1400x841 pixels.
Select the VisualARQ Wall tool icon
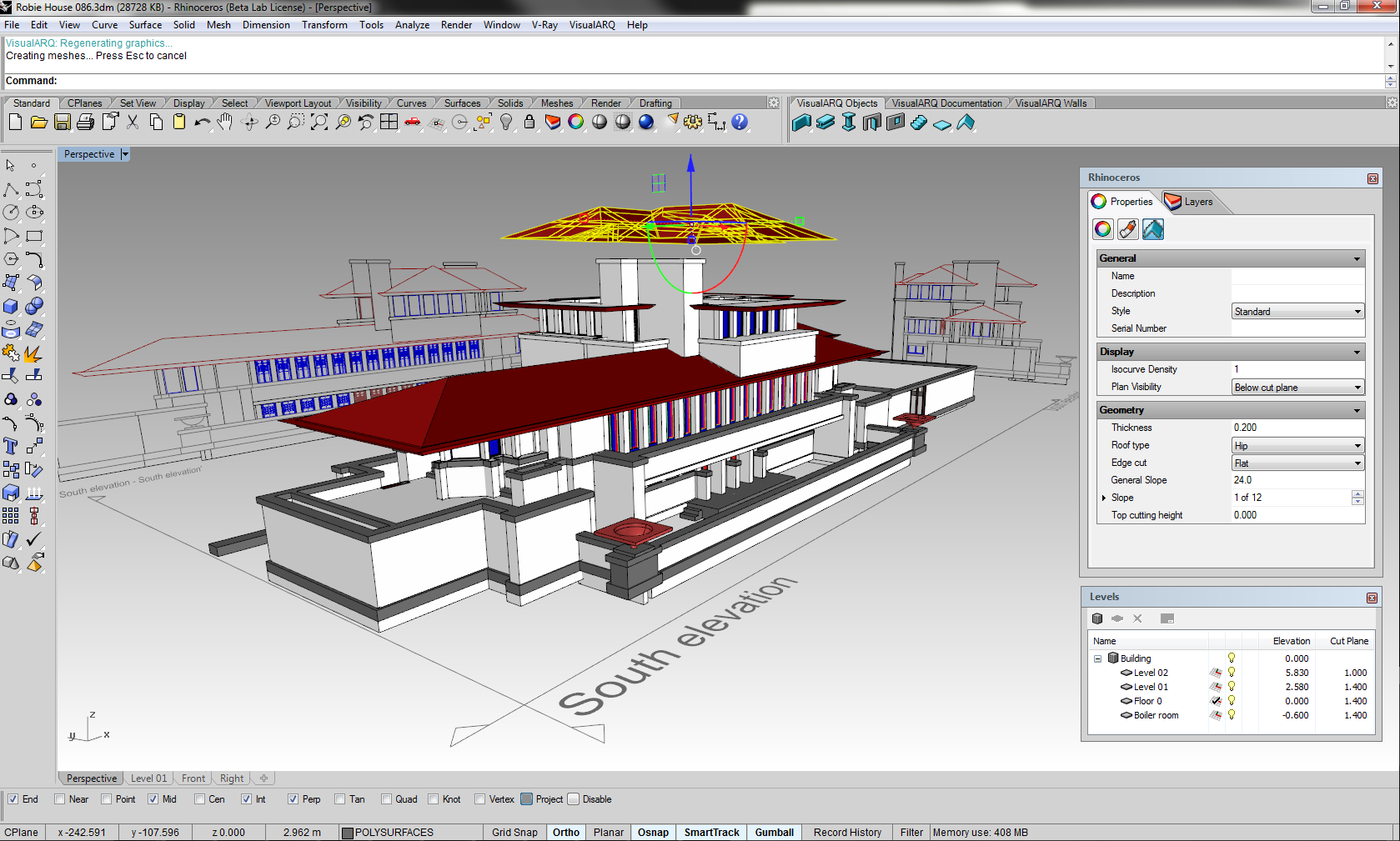(x=801, y=123)
